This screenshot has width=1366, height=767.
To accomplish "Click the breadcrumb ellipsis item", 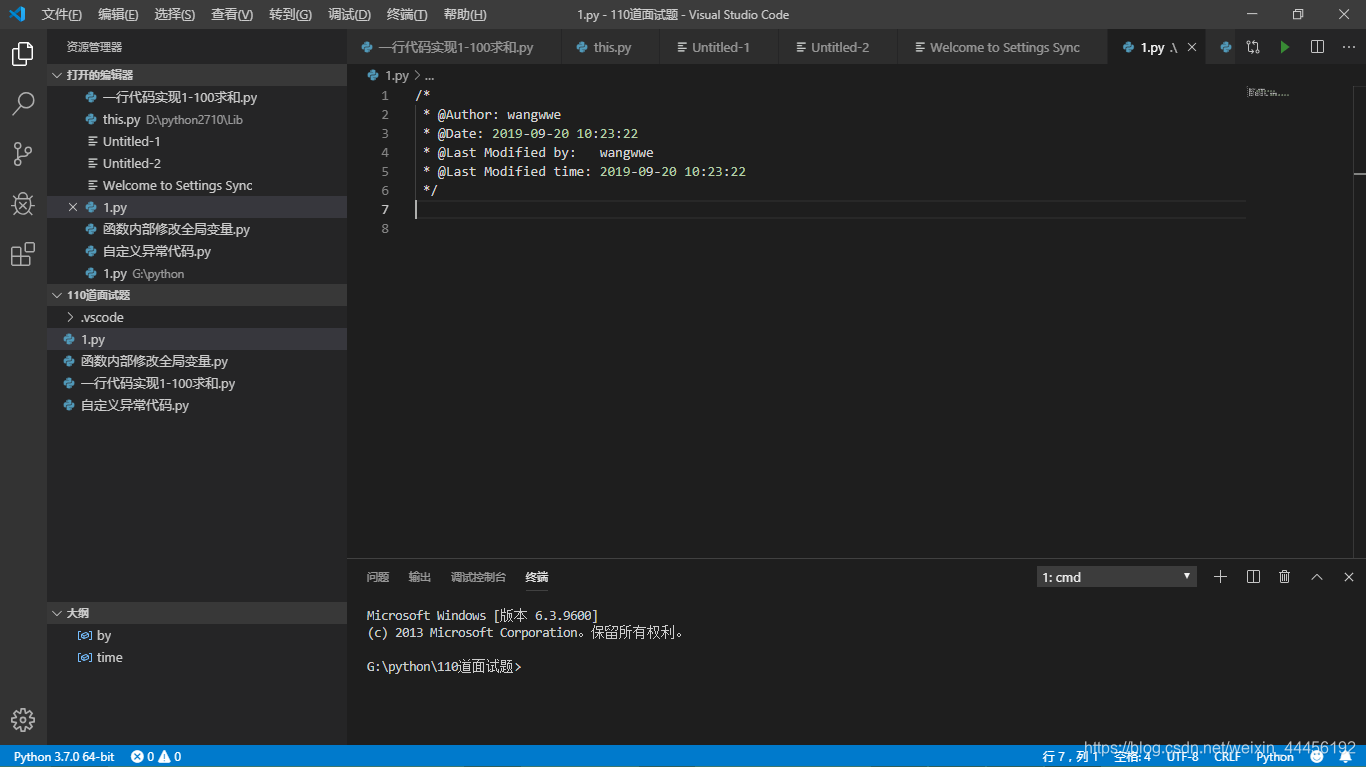I will coord(429,75).
